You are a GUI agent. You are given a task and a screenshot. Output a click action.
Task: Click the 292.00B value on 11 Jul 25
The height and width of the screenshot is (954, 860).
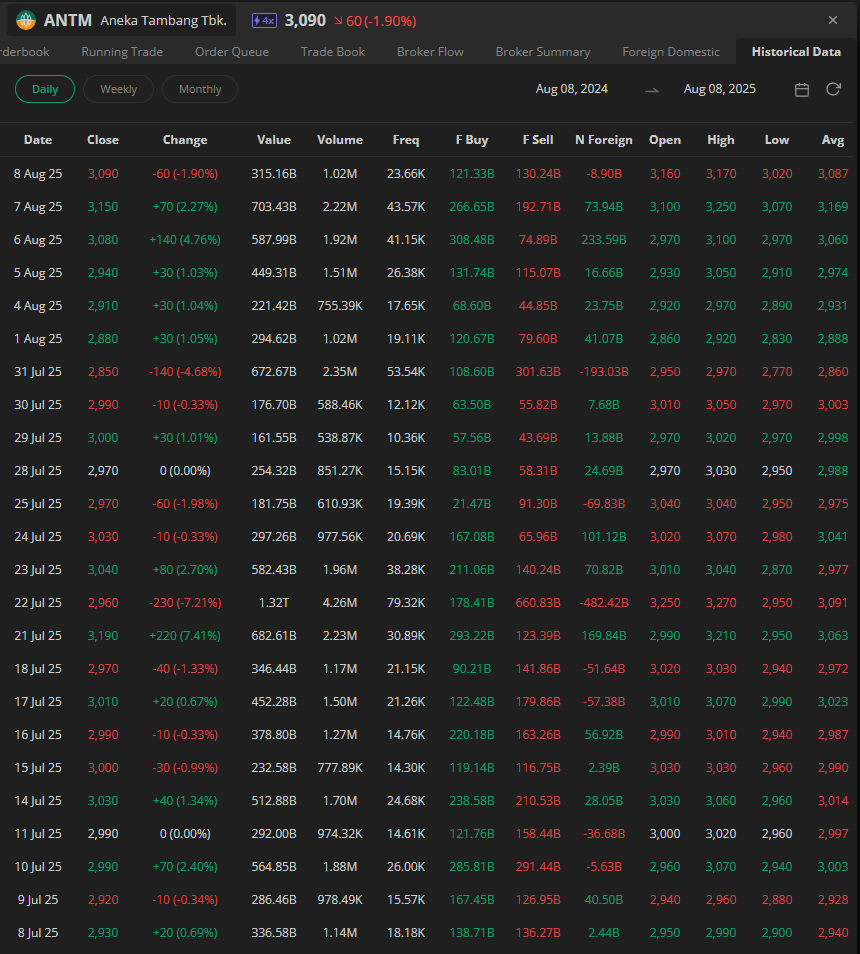[274, 834]
